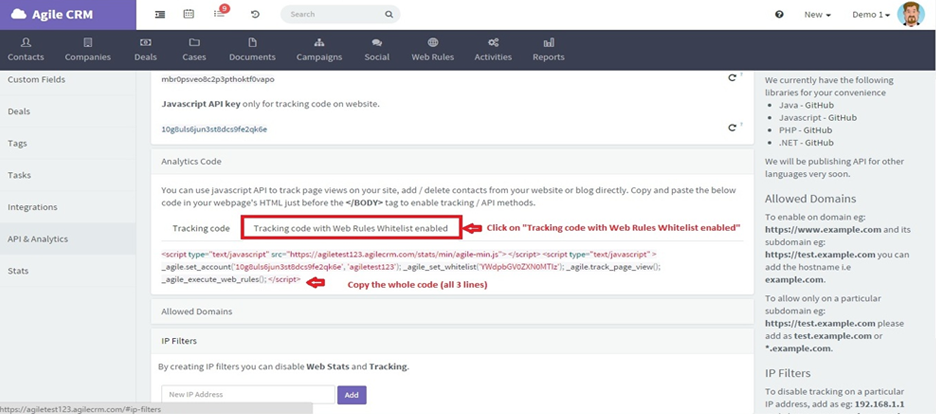Focus the New IP Address field

[x=248, y=395]
